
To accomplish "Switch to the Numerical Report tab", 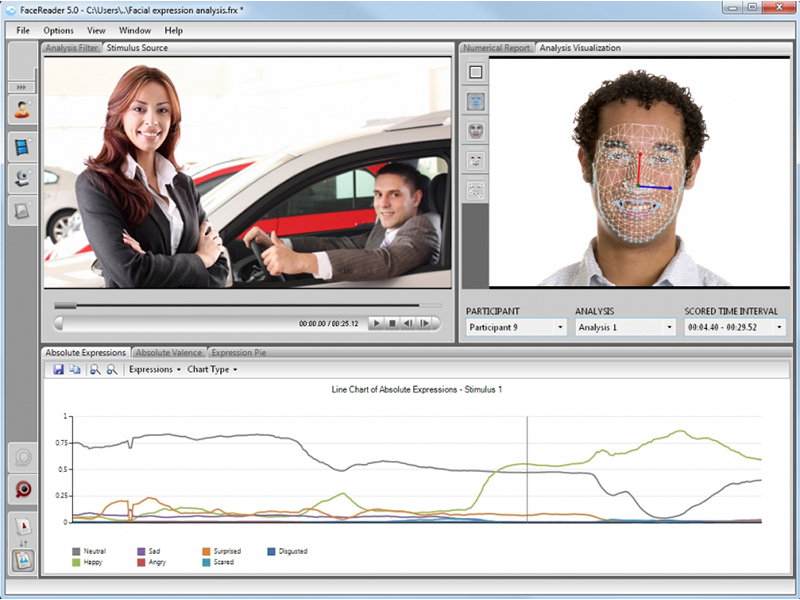I will pos(496,48).
